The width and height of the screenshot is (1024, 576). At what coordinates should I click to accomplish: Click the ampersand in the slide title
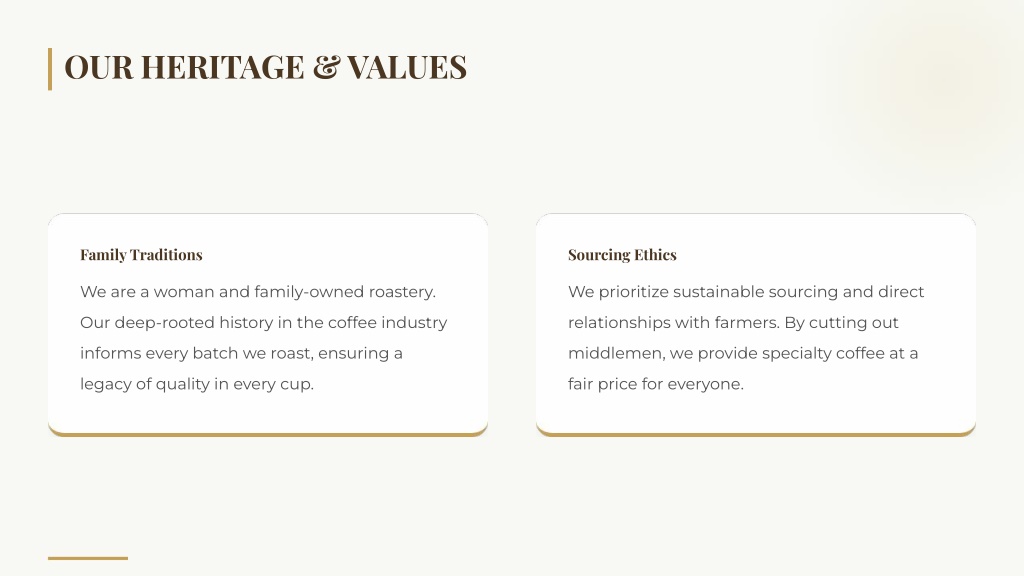(x=327, y=67)
